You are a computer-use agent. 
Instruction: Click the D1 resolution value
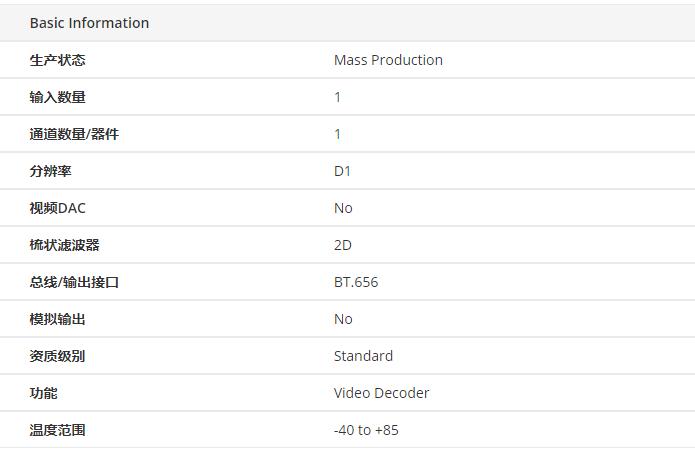pyautogui.click(x=342, y=171)
